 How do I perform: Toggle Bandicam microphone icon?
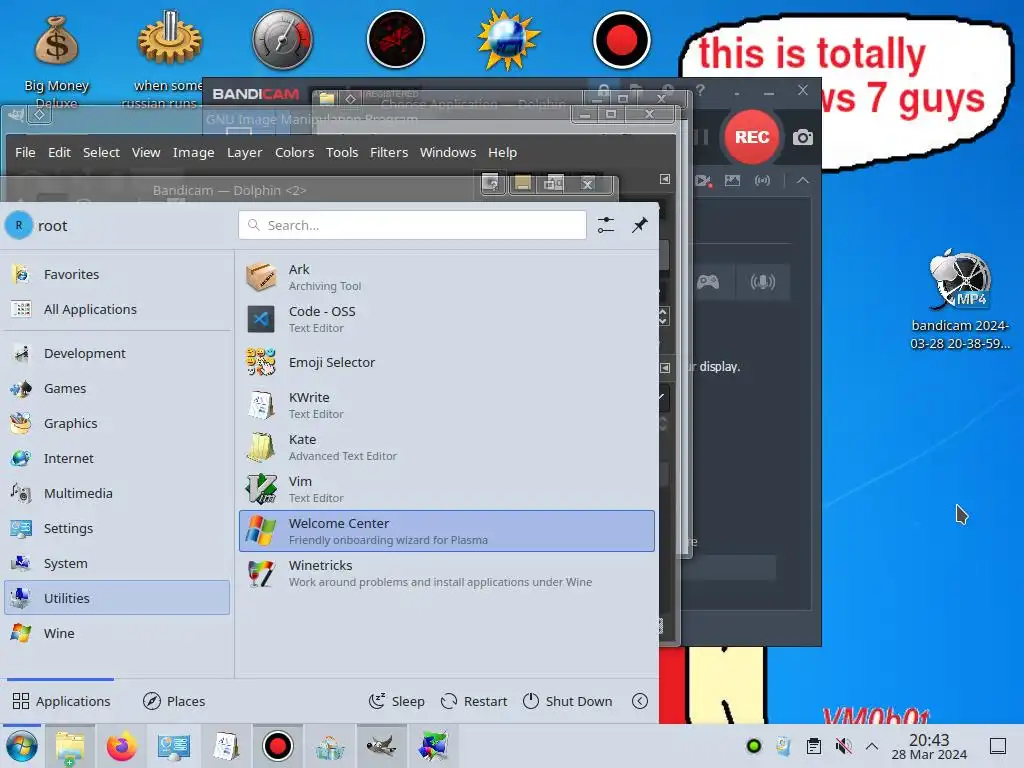pyautogui.click(x=762, y=281)
